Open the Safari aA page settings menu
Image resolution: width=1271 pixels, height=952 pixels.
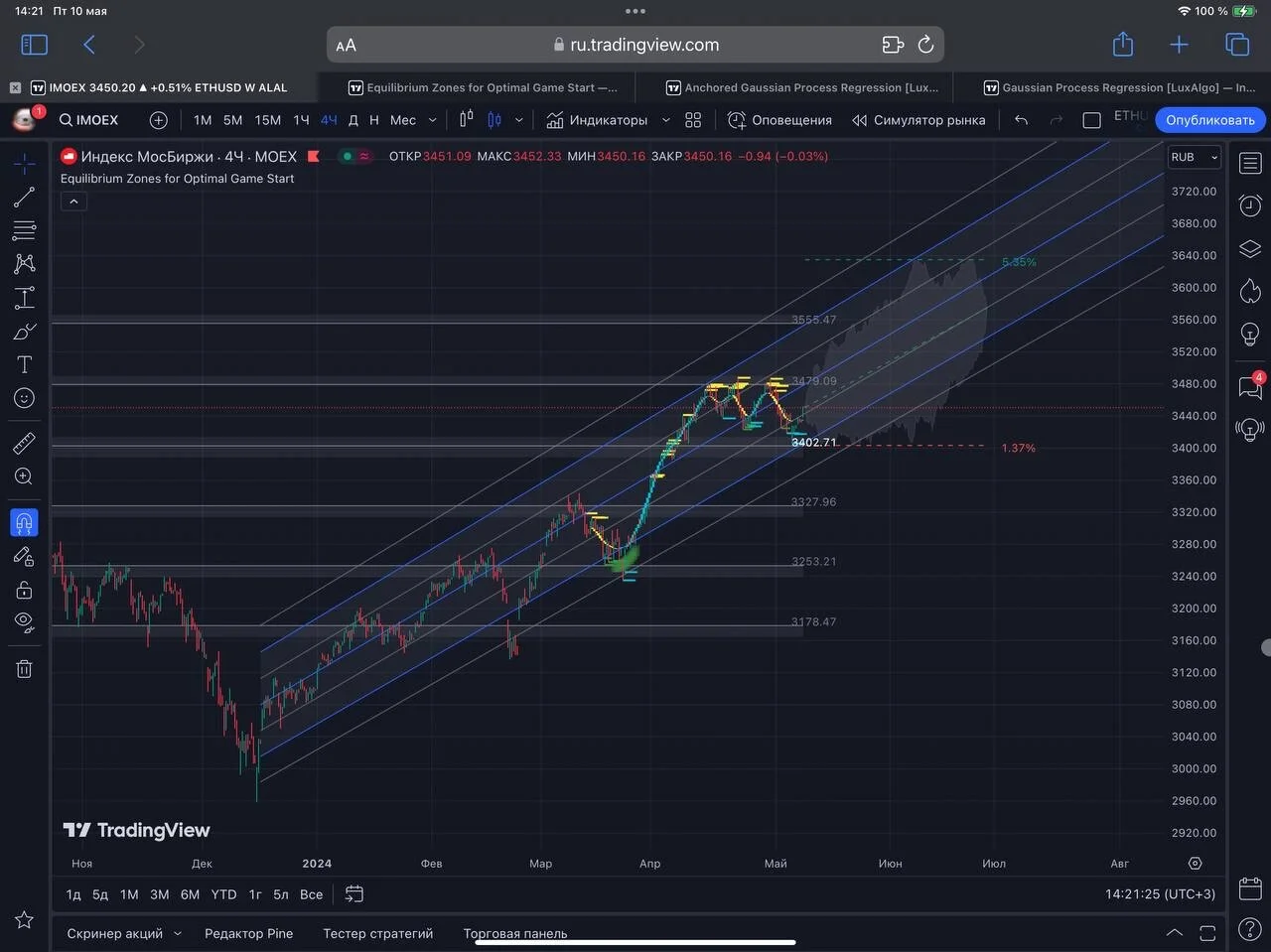(346, 45)
